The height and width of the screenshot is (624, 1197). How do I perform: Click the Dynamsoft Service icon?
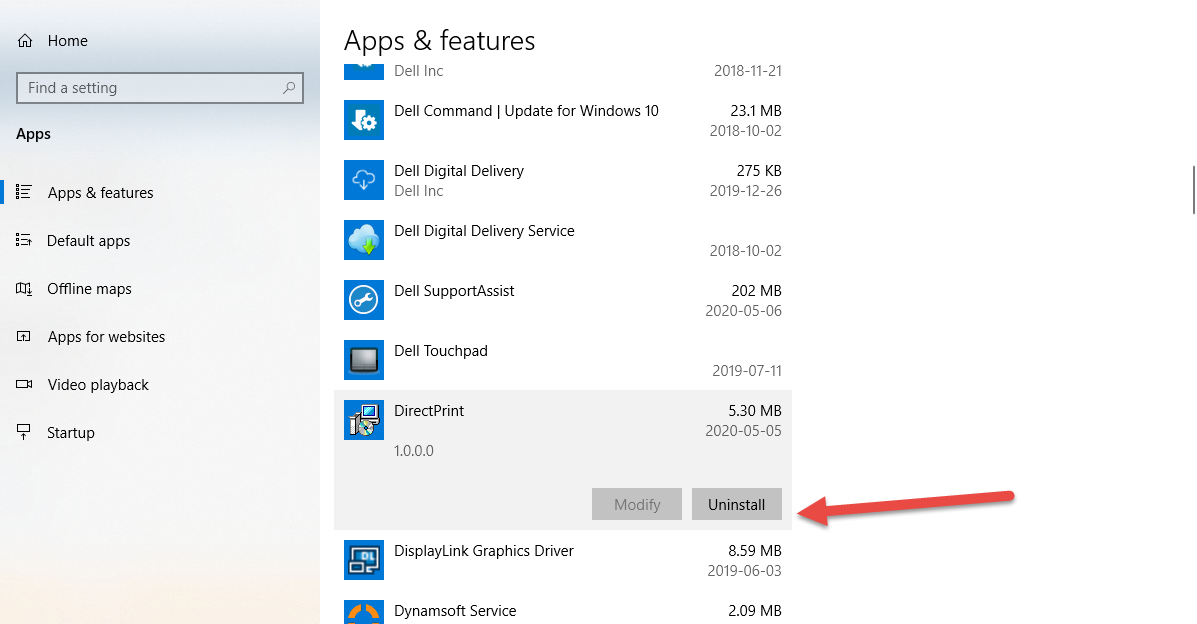tap(363, 612)
